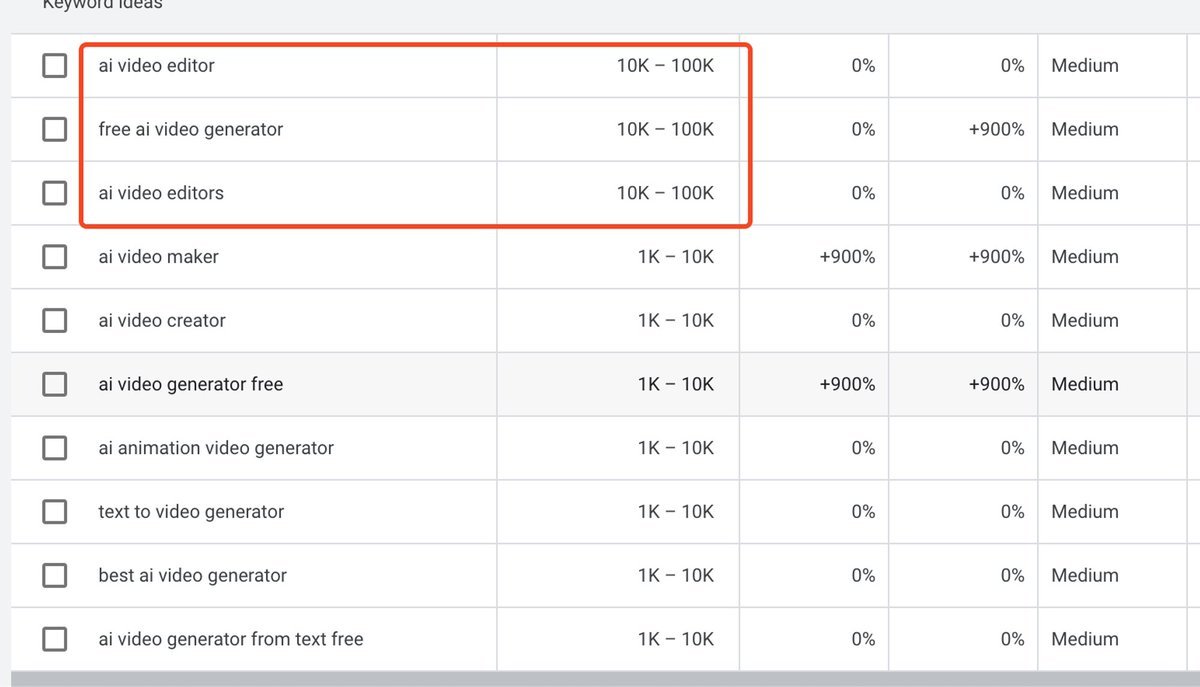
Task: Toggle the checkbox beside 'ai video maker'
Action: [x=55, y=257]
